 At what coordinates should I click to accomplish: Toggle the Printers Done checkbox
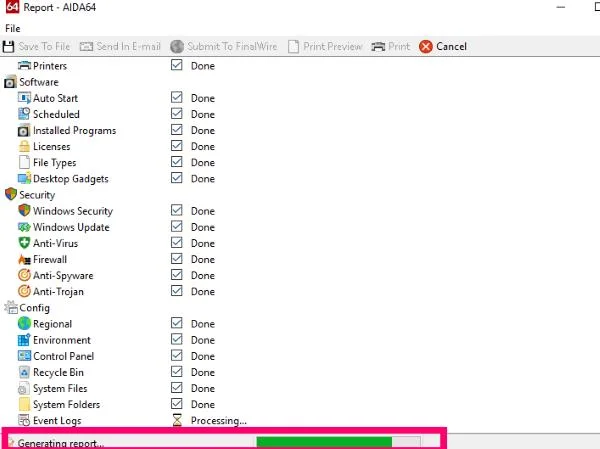[x=177, y=65]
